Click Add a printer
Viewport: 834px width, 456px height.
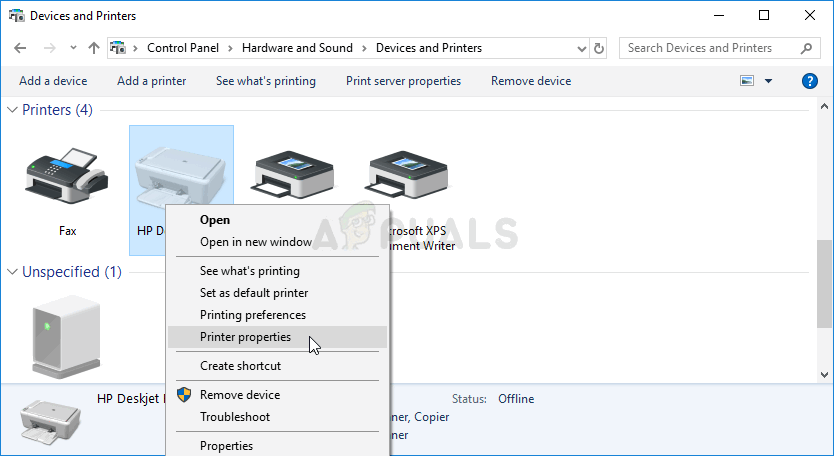click(x=152, y=81)
